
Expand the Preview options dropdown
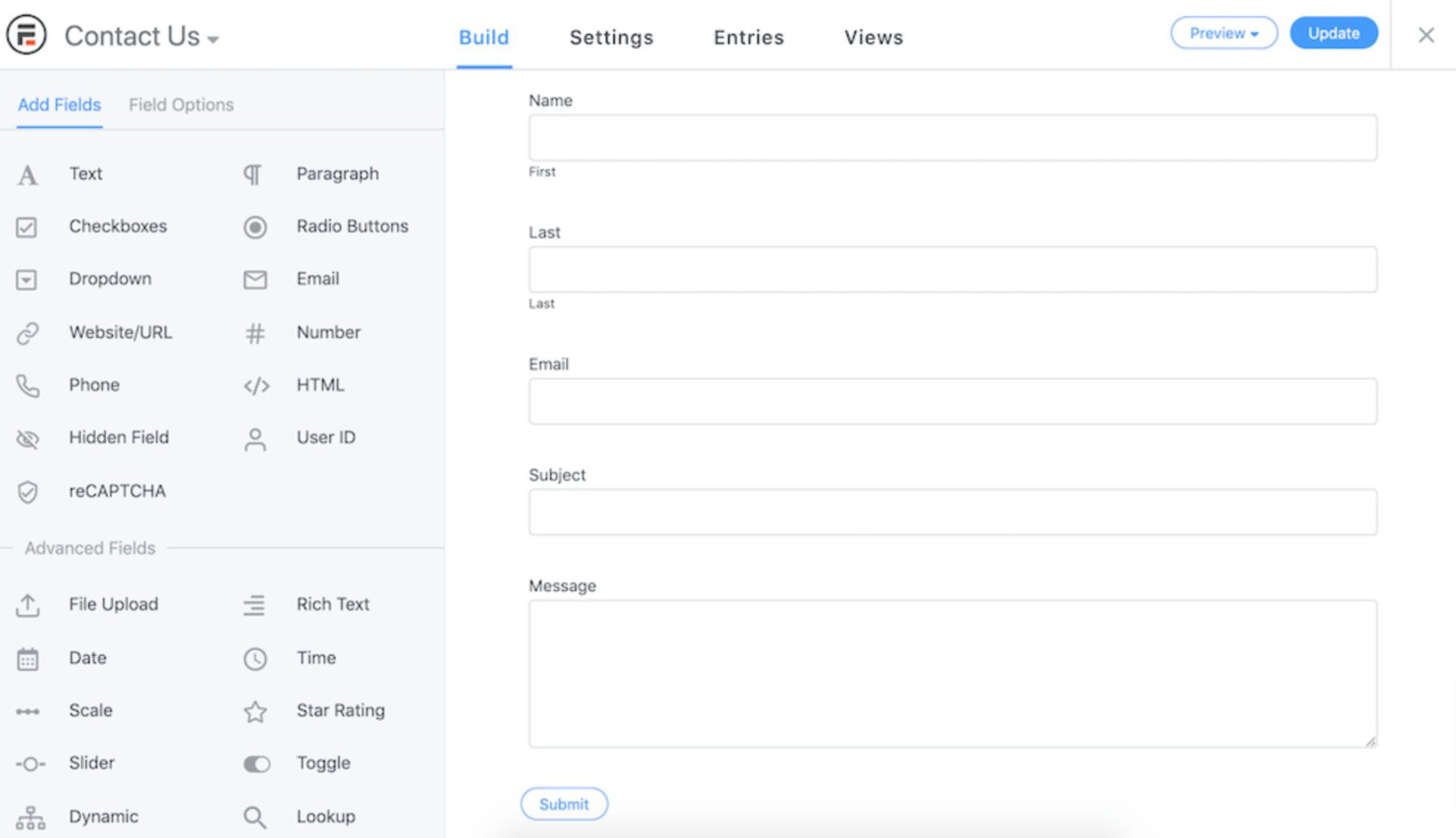[1224, 33]
